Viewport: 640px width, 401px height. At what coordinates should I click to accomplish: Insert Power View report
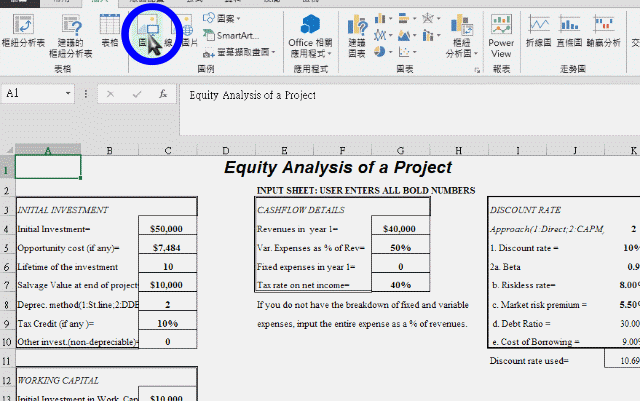click(x=501, y=36)
